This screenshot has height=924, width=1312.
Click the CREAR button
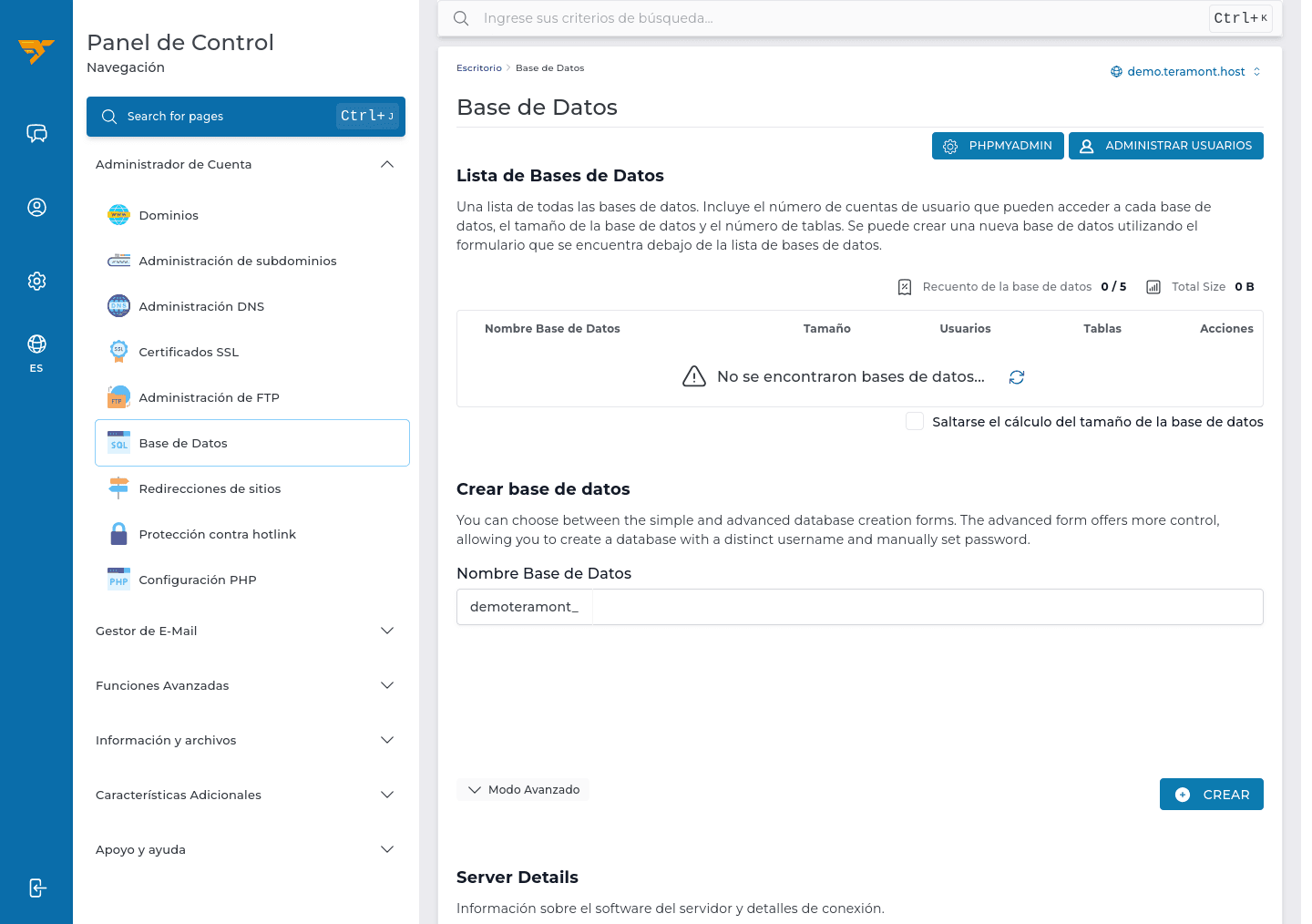pos(1212,795)
